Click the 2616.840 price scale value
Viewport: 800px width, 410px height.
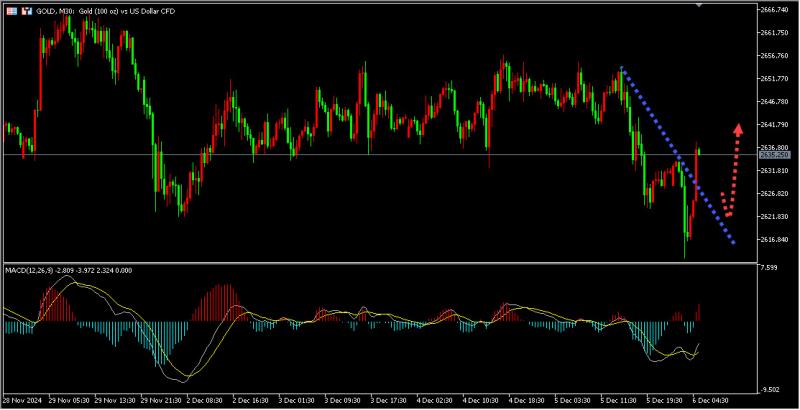click(x=774, y=240)
